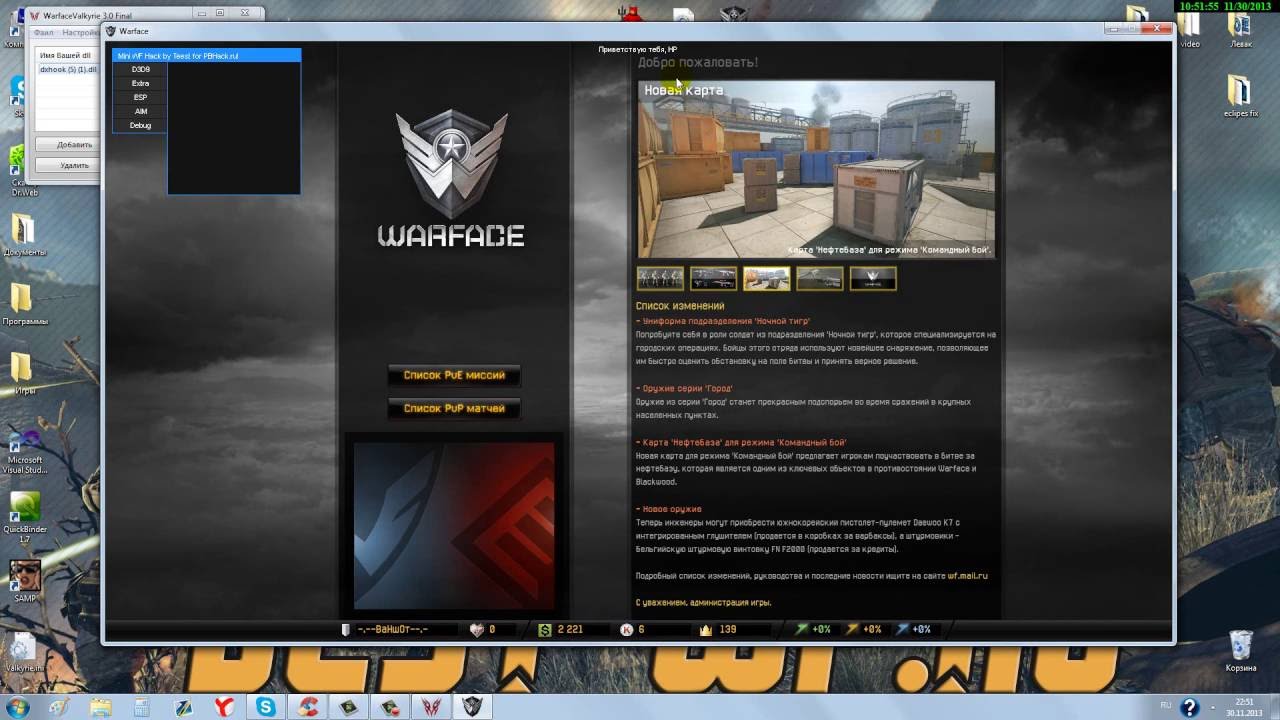This screenshot has width=1280, height=720.
Task: Click the 'Список изменений' heading
Action: pos(680,306)
